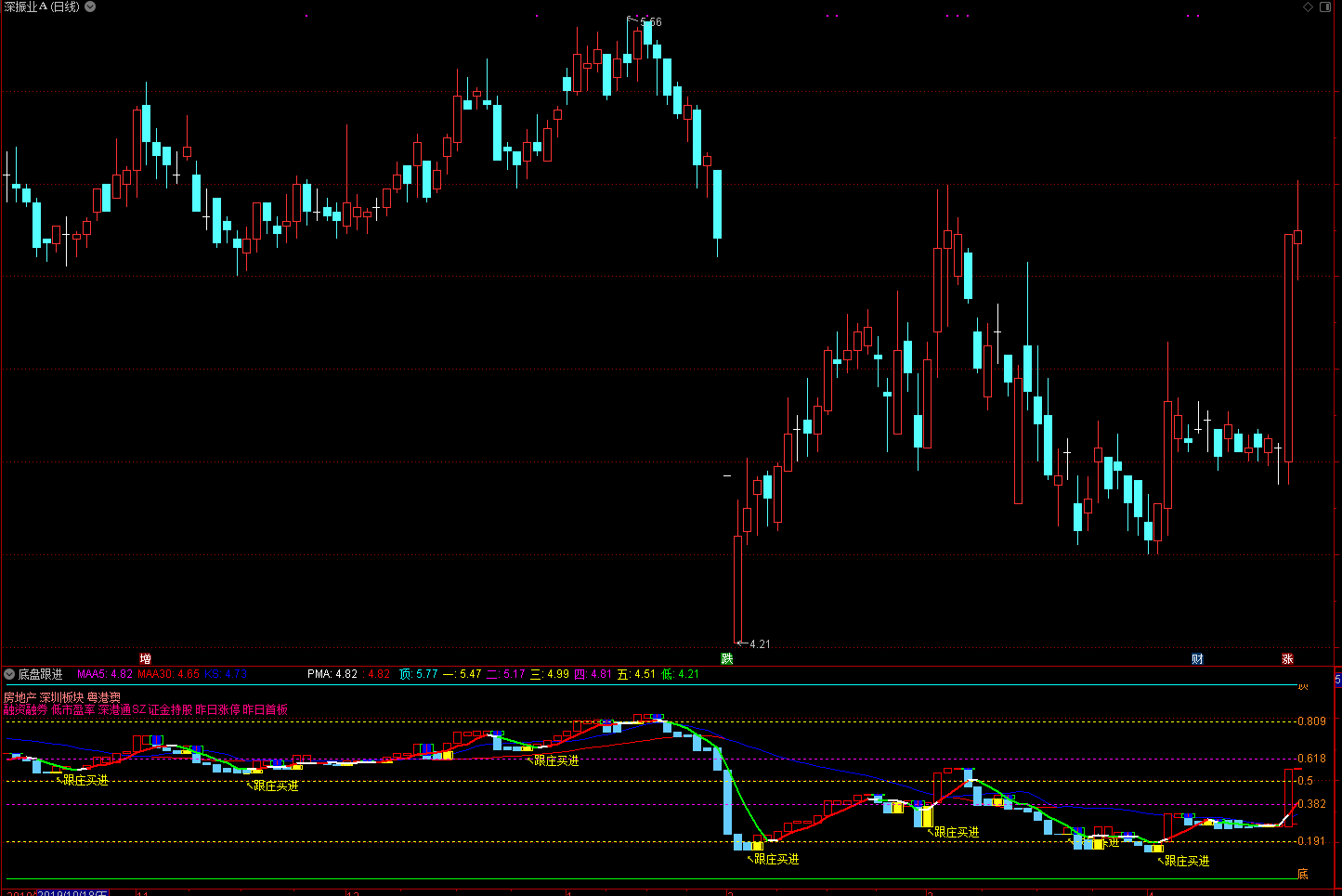1342x896 pixels.
Task: Click the 顶: 5.77 value
Action: (x=418, y=674)
